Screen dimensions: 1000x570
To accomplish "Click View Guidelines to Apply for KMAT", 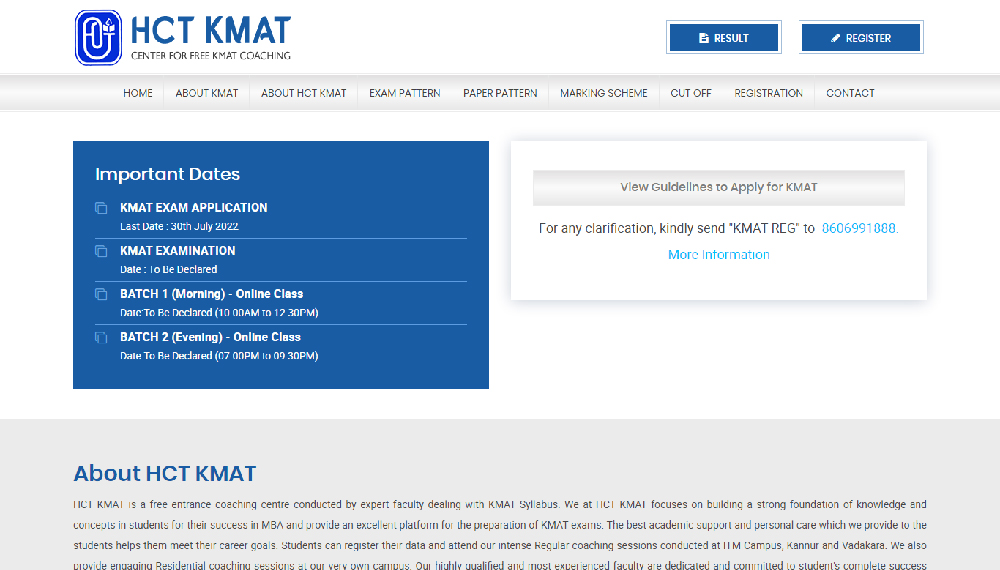I will pyautogui.click(x=718, y=187).
